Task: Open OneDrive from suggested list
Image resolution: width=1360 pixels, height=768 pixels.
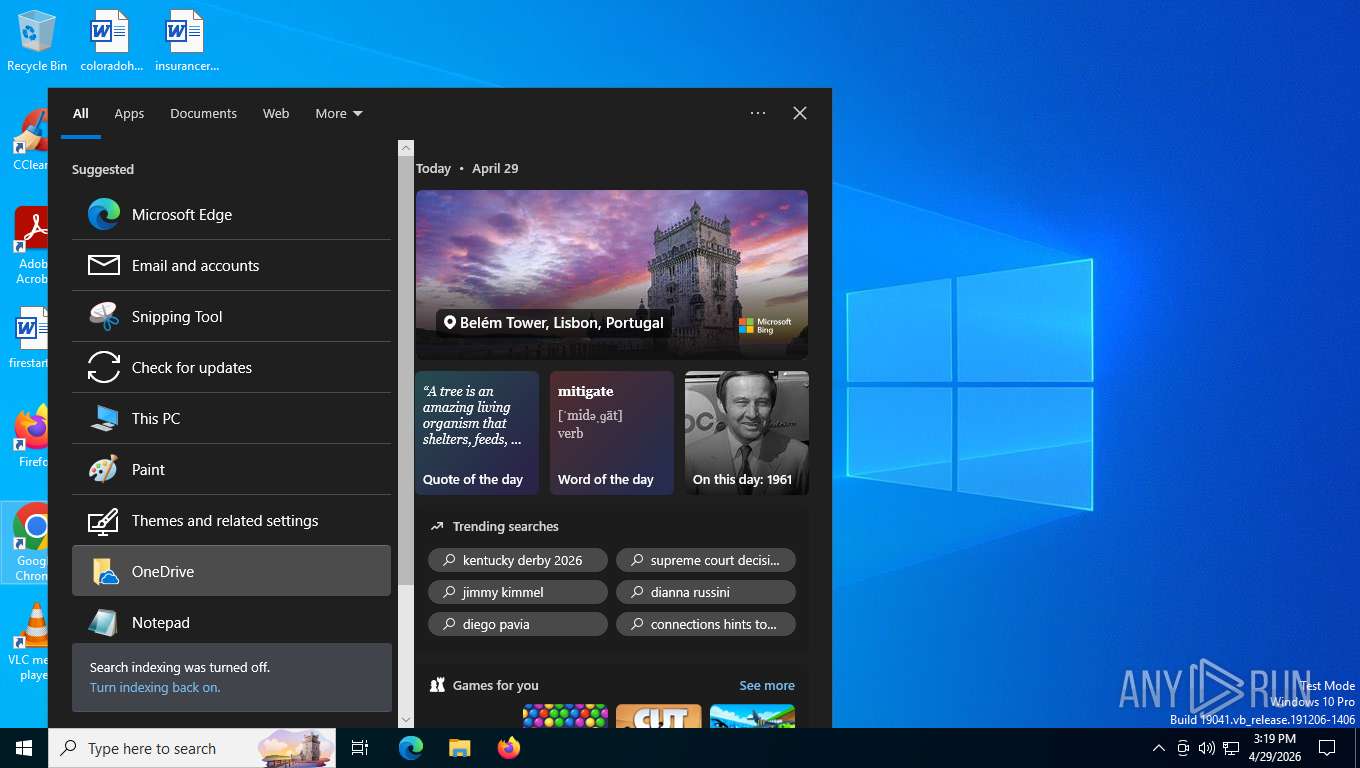Action: [x=231, y=571]
